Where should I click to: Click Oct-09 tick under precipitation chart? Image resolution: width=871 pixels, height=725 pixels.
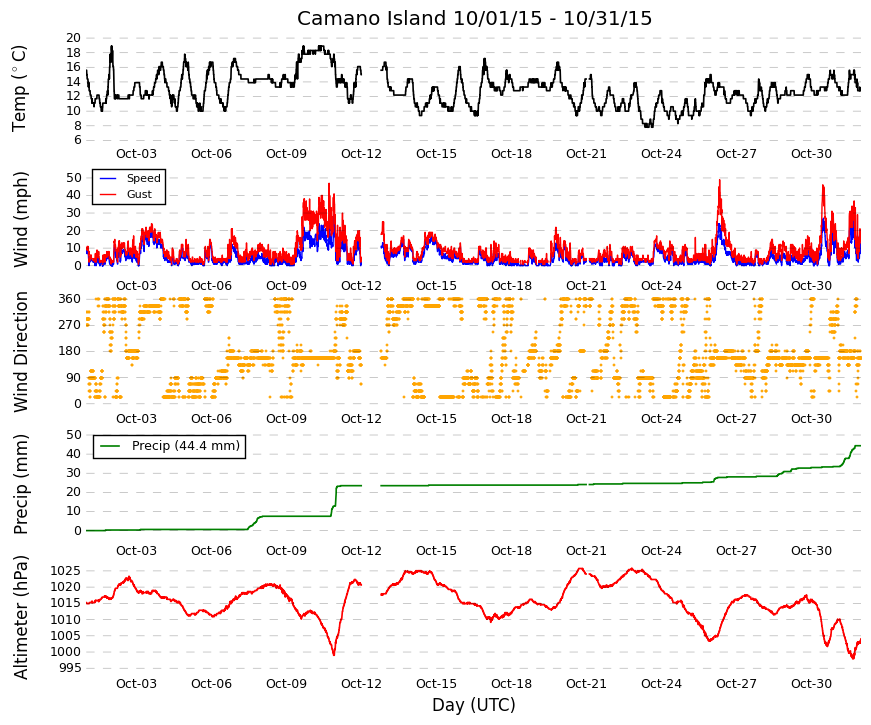click(286, 551)
